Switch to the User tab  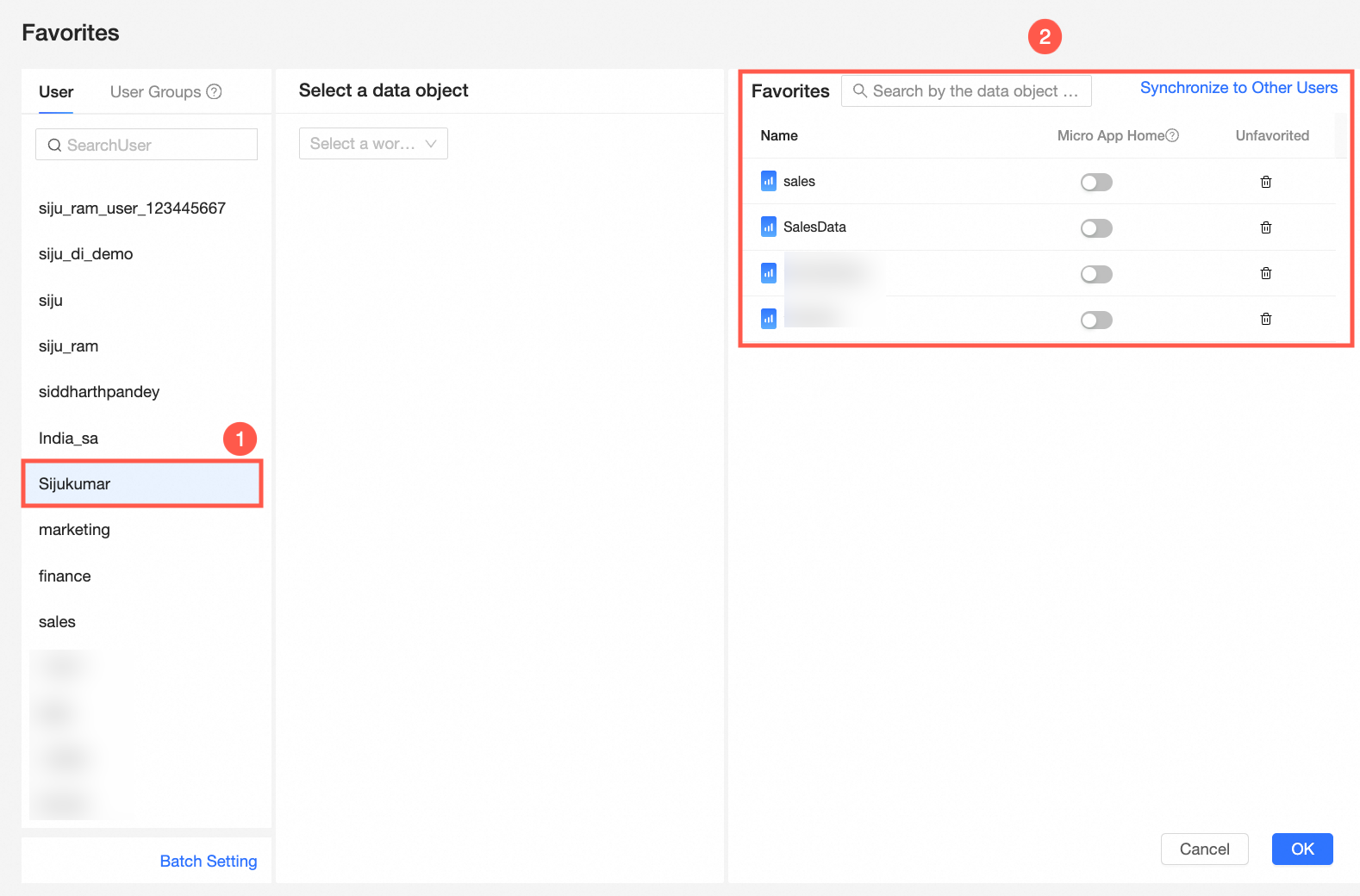[56, 92]
